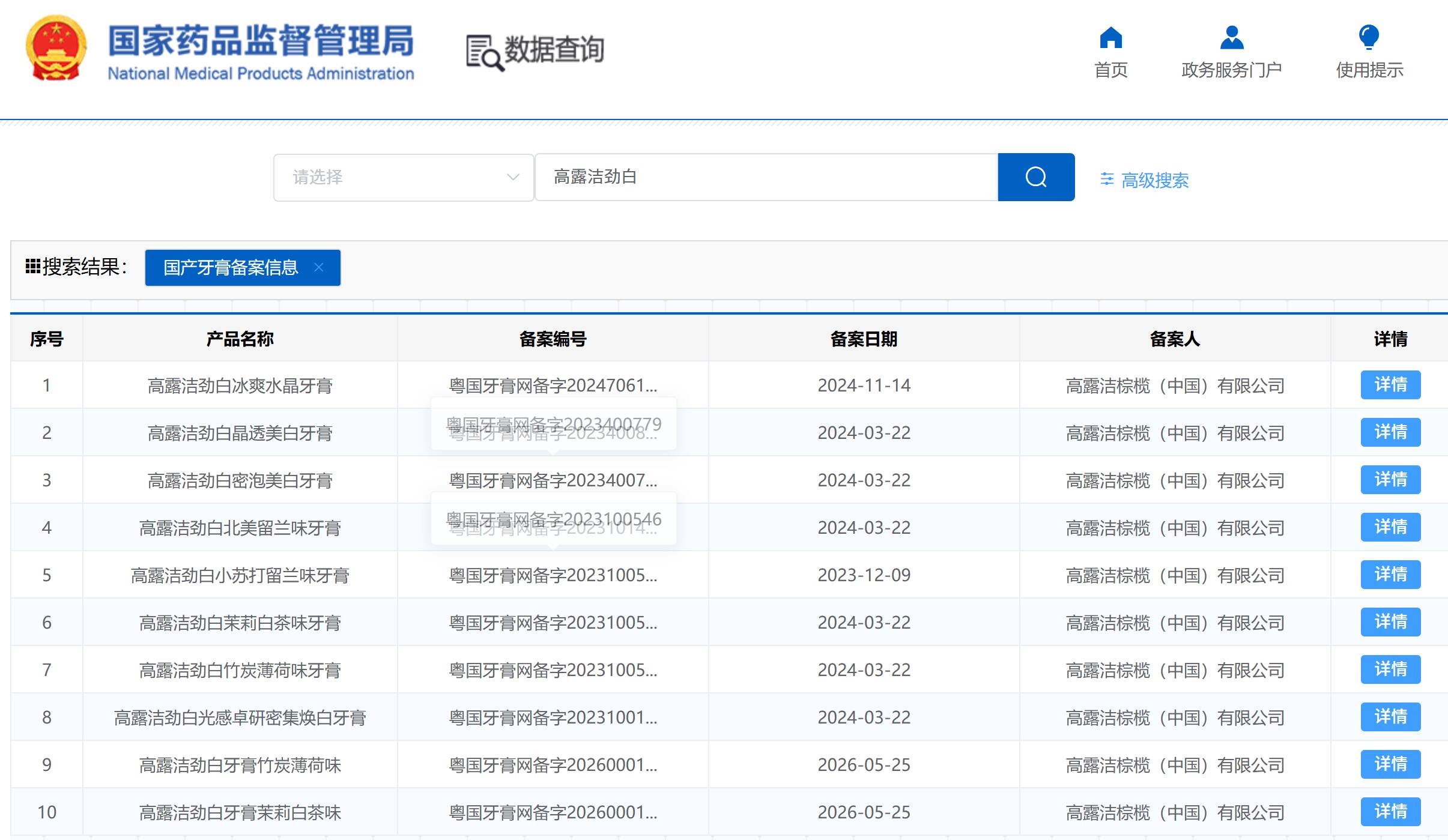Open the 首页 home icon
1448x840 pixels.
[x=1110, y=37]
